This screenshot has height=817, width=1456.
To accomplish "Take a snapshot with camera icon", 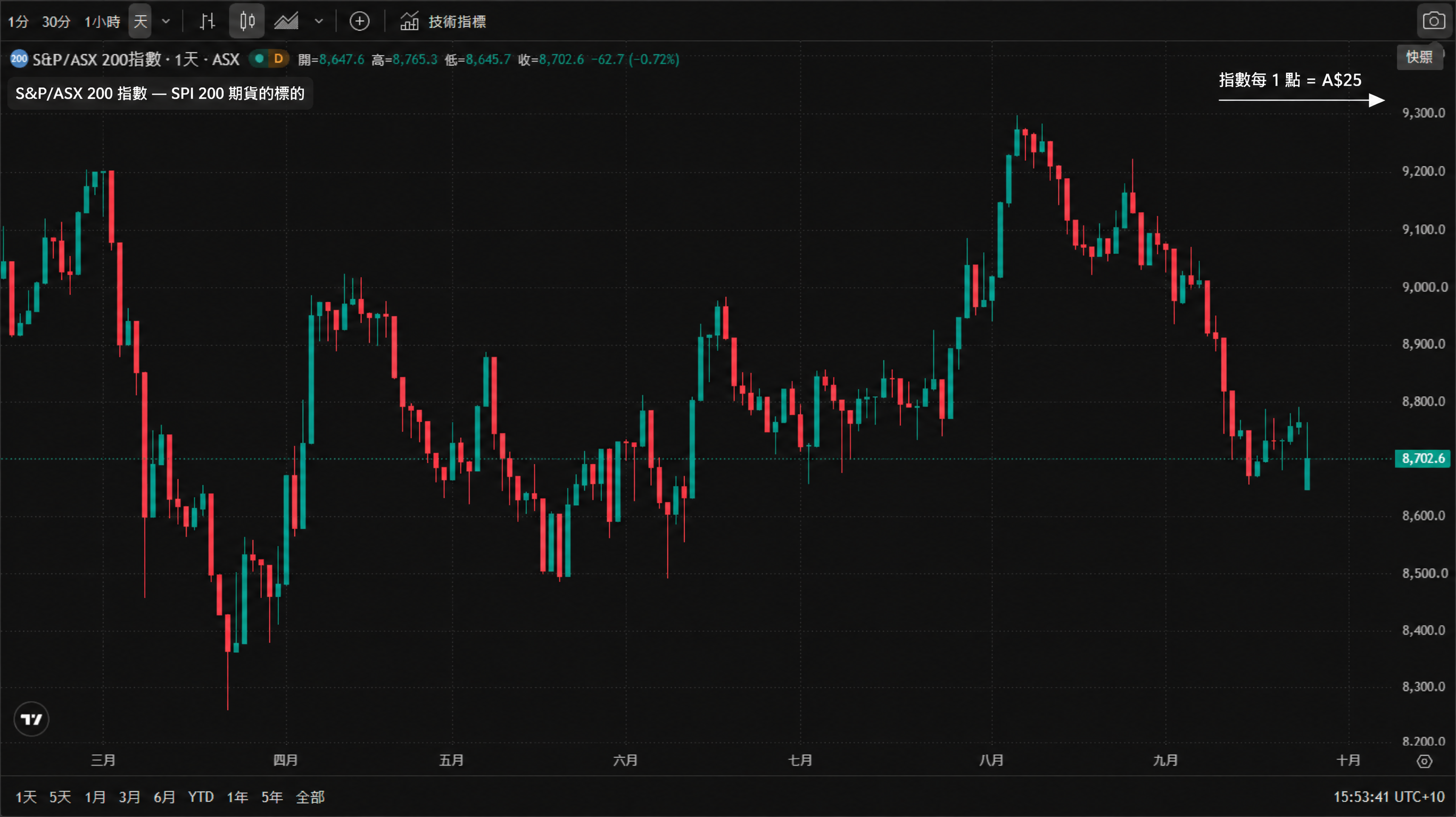I will coord(1434,21).
